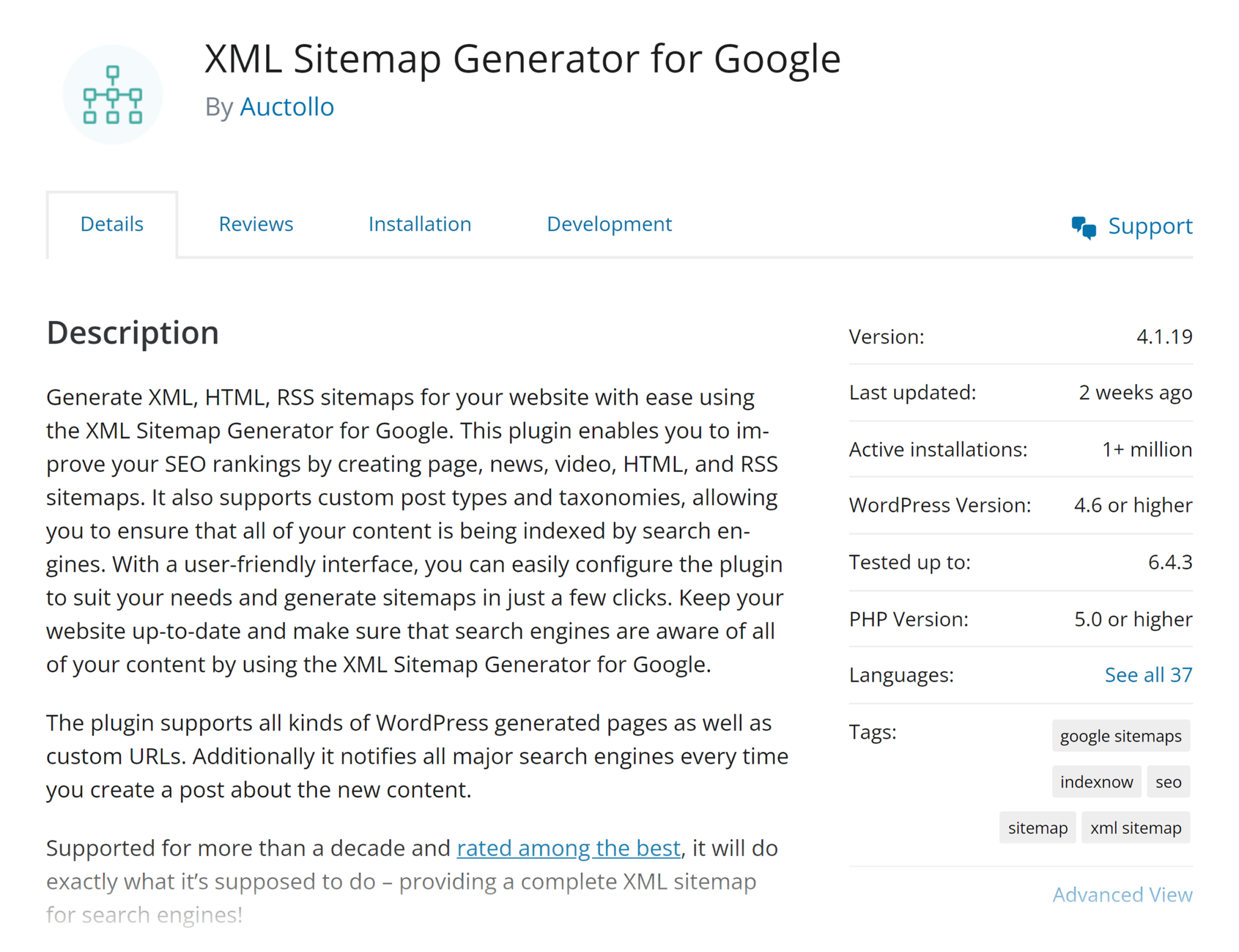The height and width of the screenshot is (952, 1239).
Task: Click the 'Languages:' label
Action: point(901,675)
